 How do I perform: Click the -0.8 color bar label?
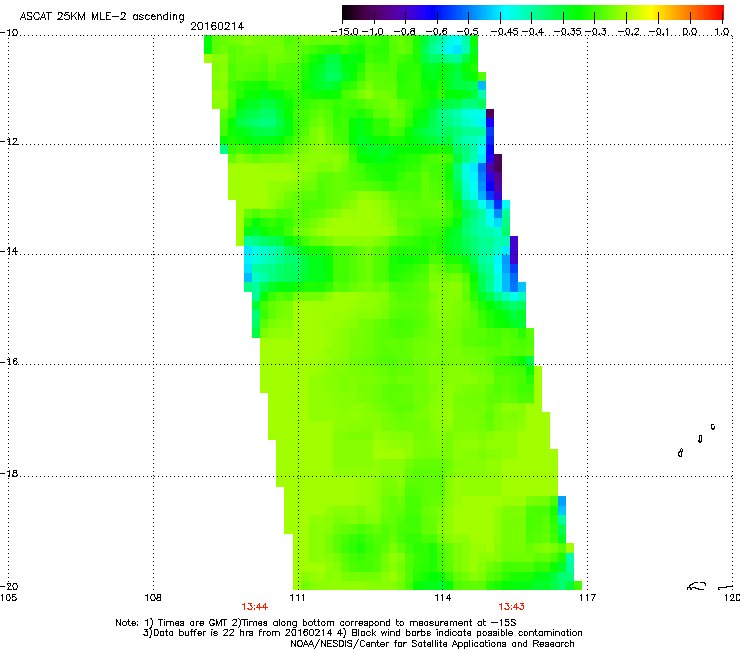(404, 32)
